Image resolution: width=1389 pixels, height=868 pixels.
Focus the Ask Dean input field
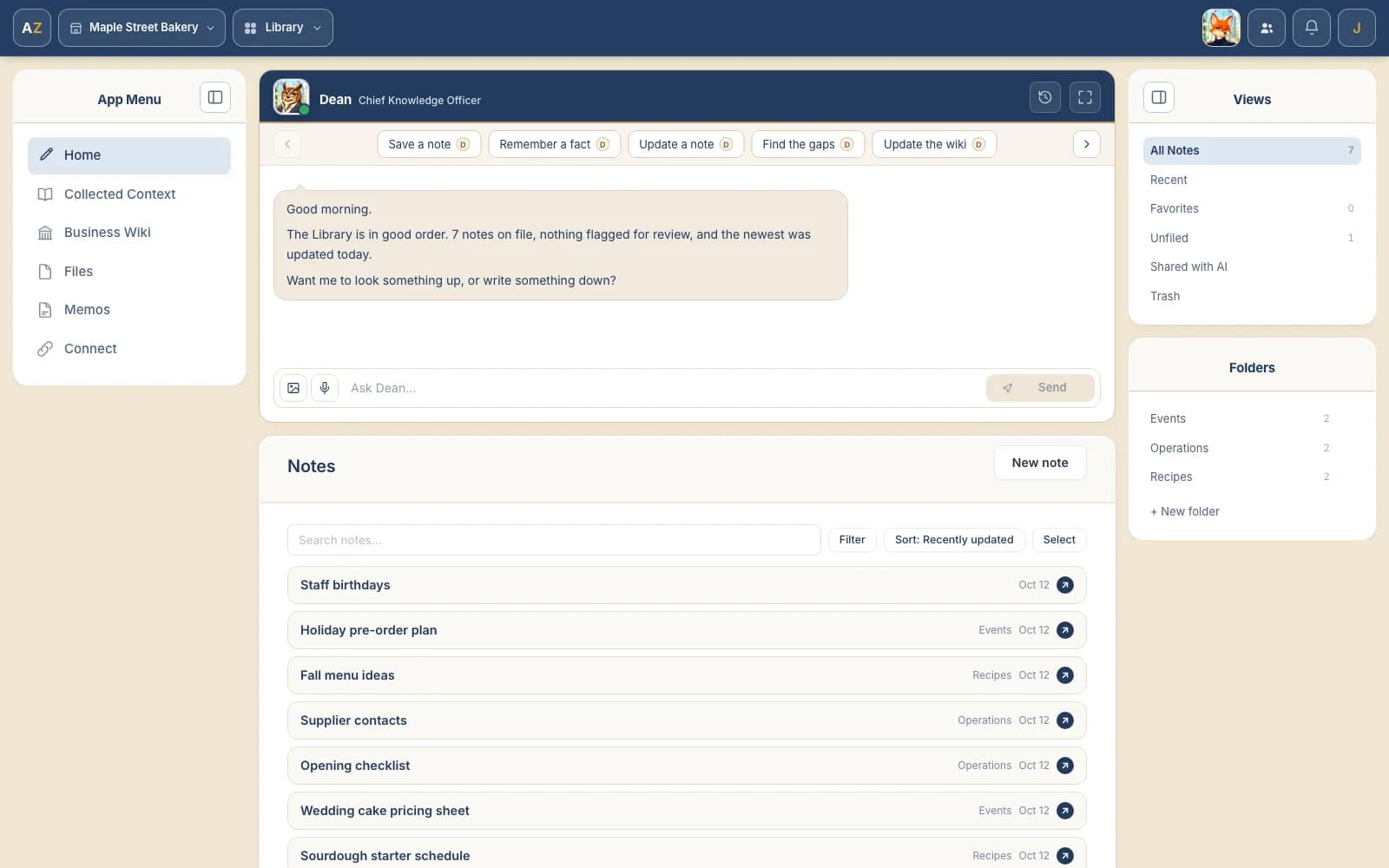pyautogui.click(x=662, y=388)
